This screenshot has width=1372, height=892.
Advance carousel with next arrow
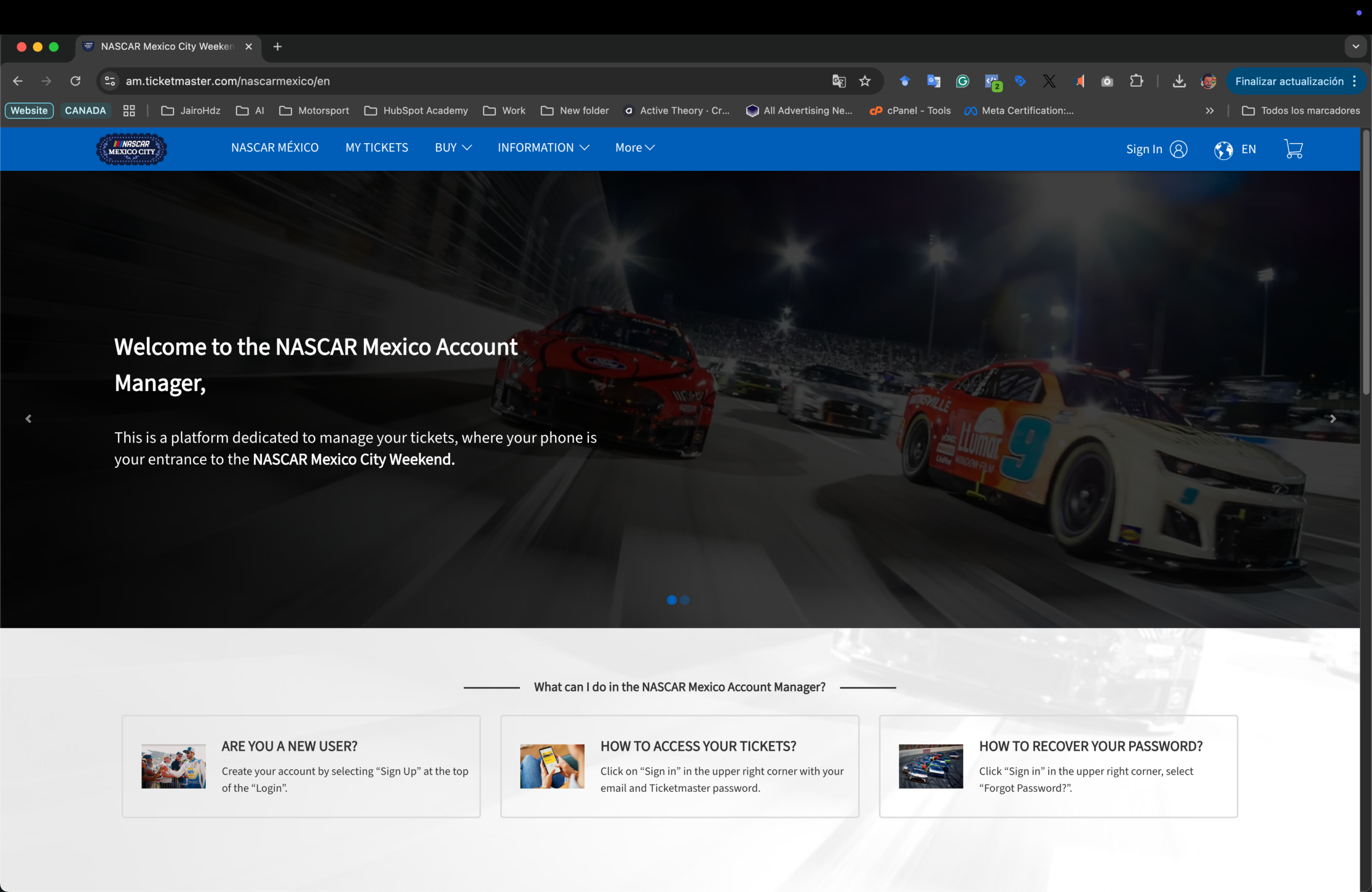point(1333,419)
